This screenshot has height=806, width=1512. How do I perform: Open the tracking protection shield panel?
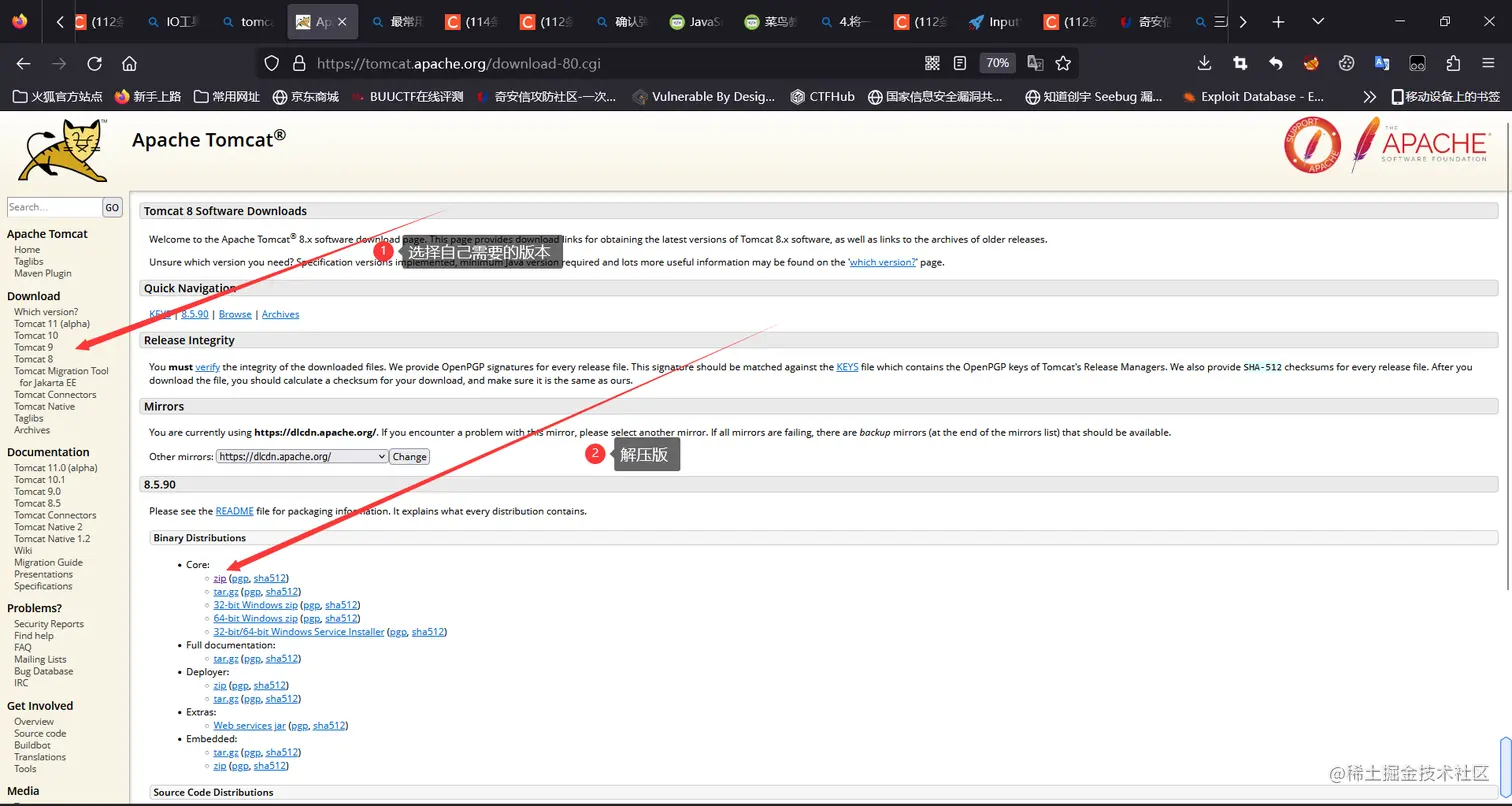271,63
